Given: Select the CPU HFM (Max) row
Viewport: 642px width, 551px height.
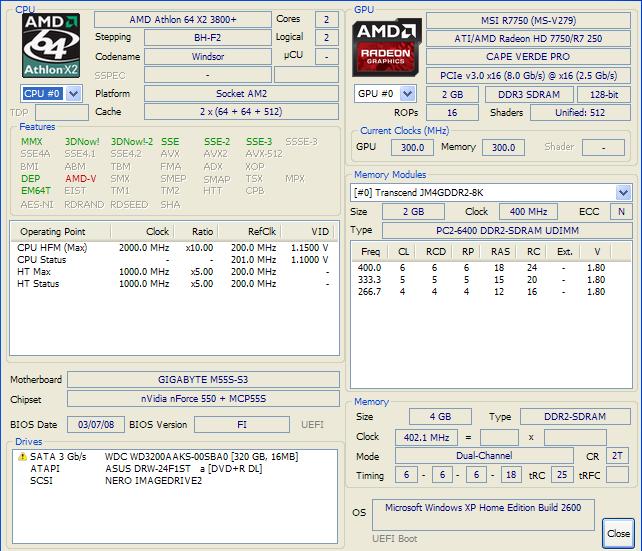Looking at the screenshot, I should coord(174,248).
